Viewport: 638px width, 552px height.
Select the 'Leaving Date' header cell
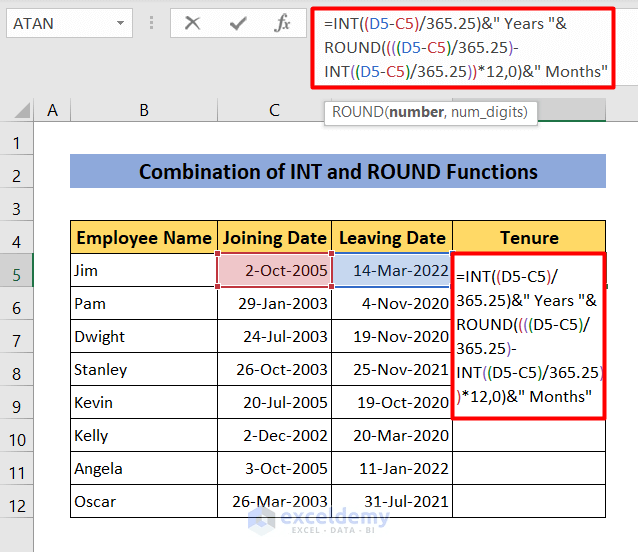tap(392, 238)
